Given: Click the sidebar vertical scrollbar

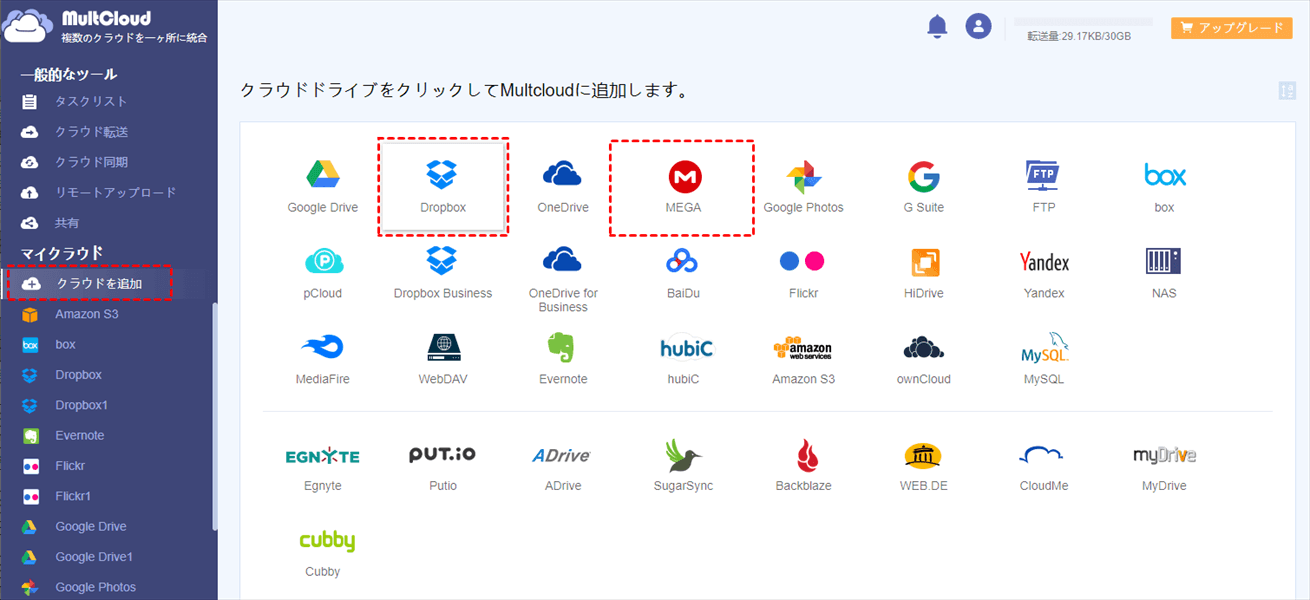Looking at the screenshot, I should [214, 415].
